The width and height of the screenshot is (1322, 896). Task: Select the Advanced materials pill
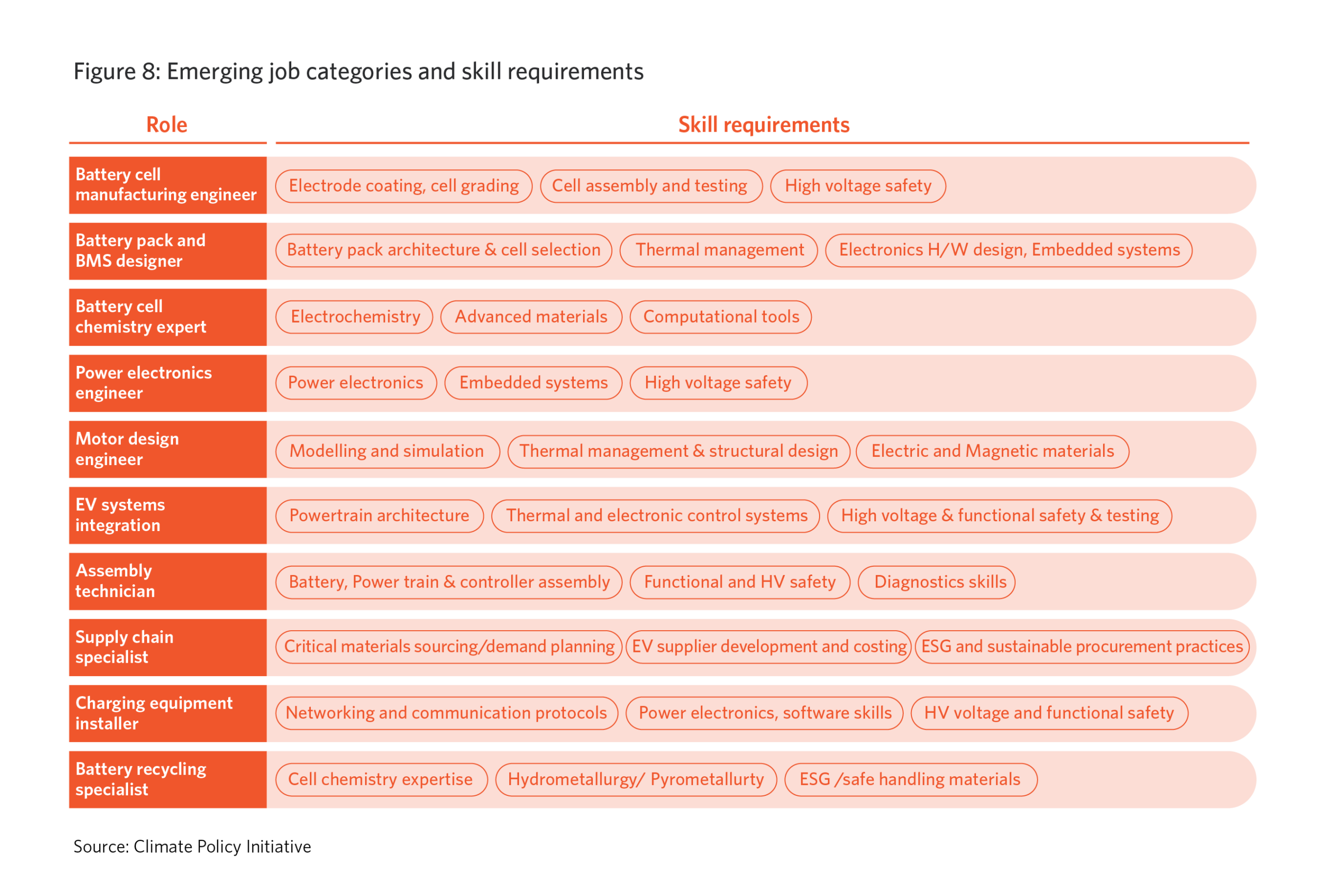pos(531,317)
